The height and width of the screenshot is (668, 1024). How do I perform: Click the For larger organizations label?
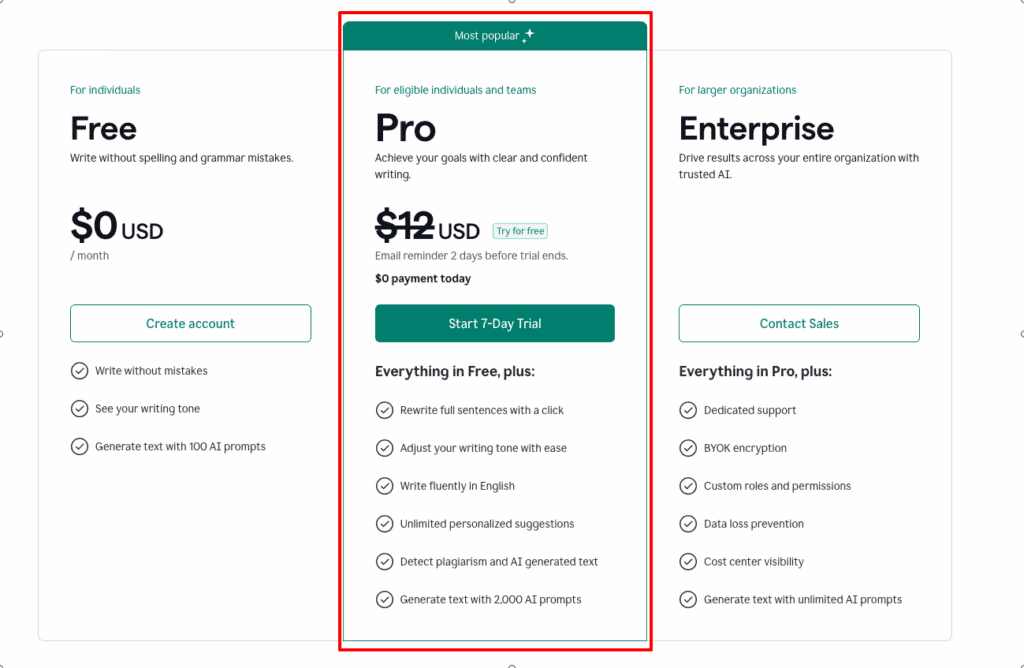tap(737, 89)
